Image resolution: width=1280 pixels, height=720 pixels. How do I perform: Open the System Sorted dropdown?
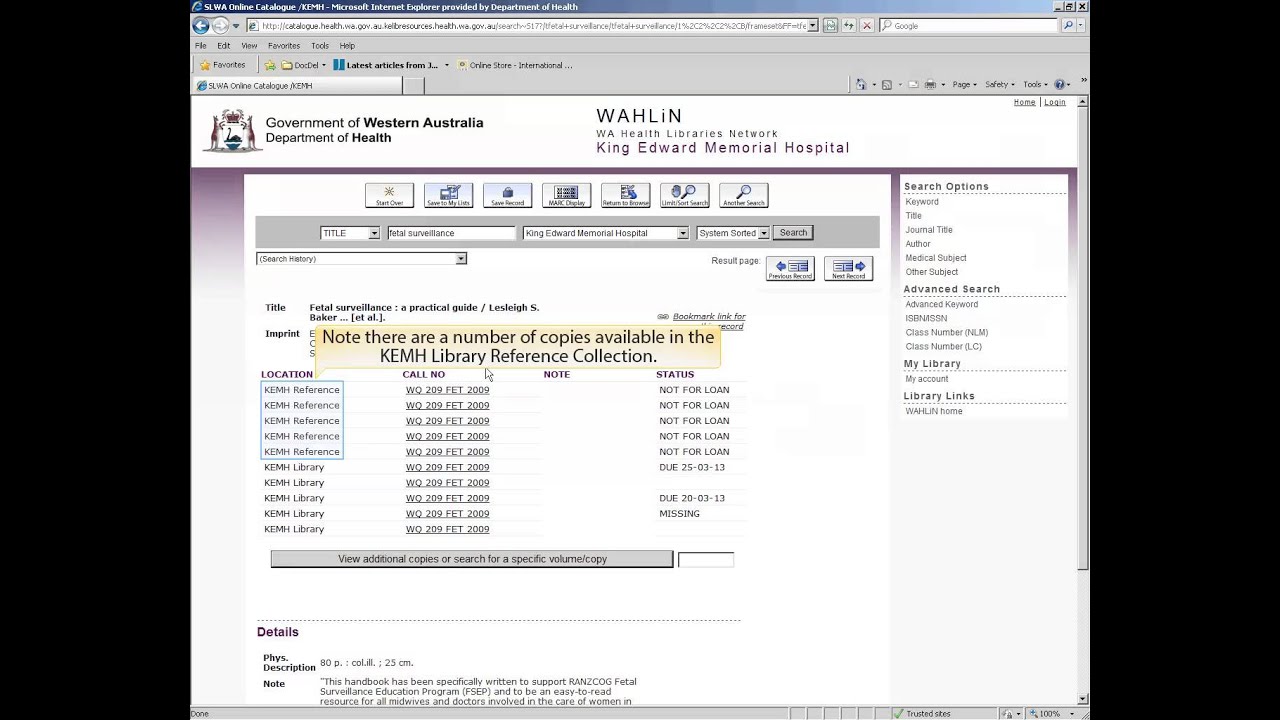tap(732, 233)
